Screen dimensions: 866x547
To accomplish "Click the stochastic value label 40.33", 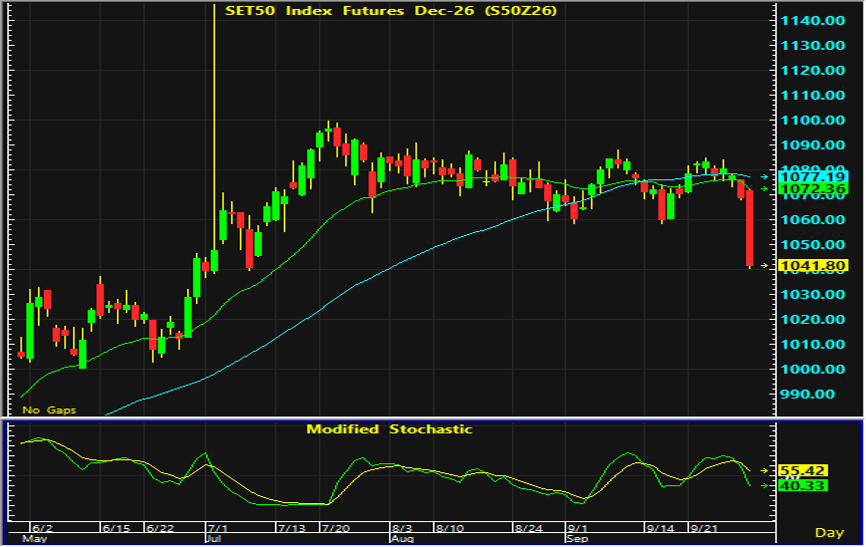I will tap(802, 486).
